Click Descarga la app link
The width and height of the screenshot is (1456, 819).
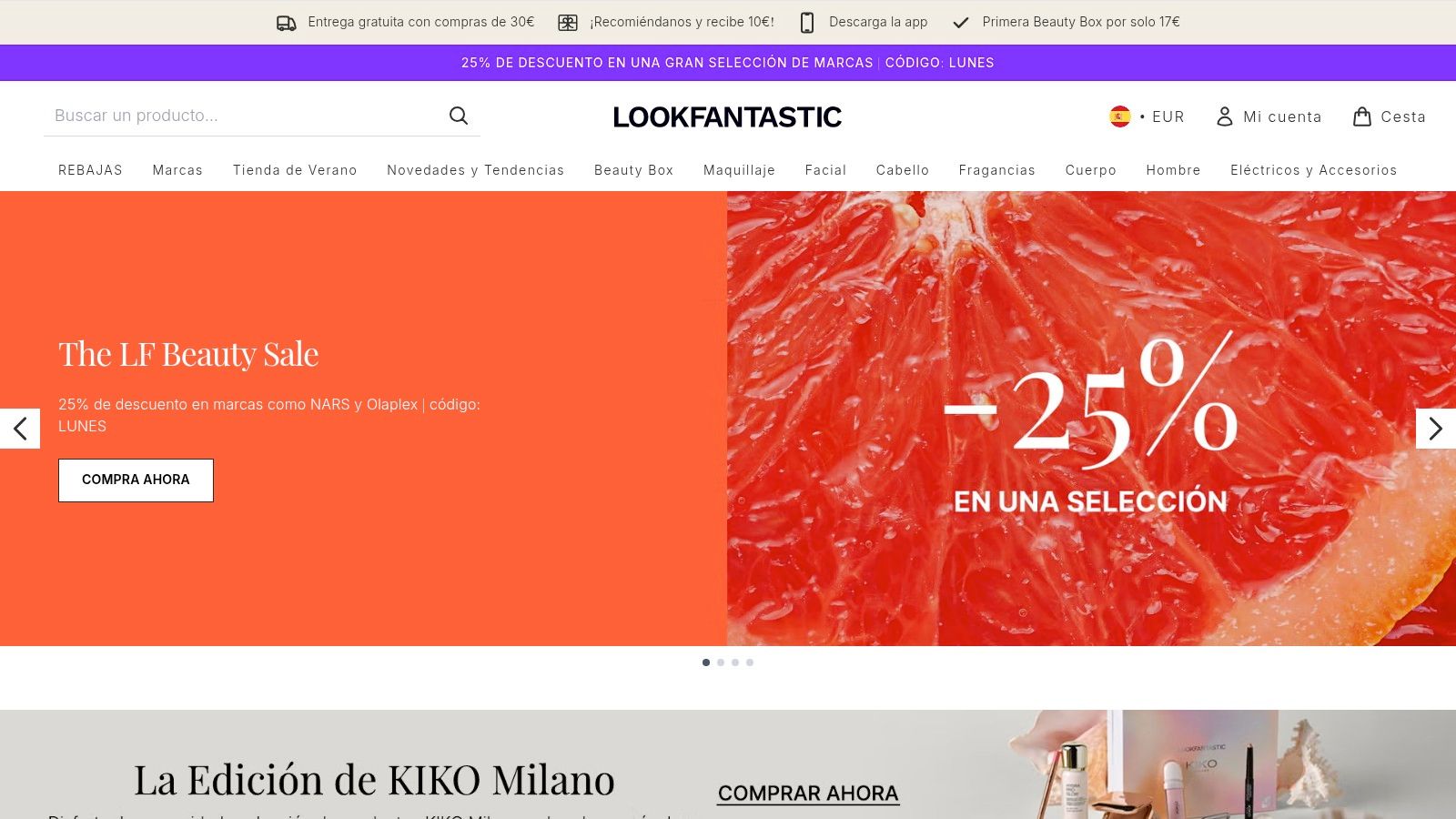(878, 22)
